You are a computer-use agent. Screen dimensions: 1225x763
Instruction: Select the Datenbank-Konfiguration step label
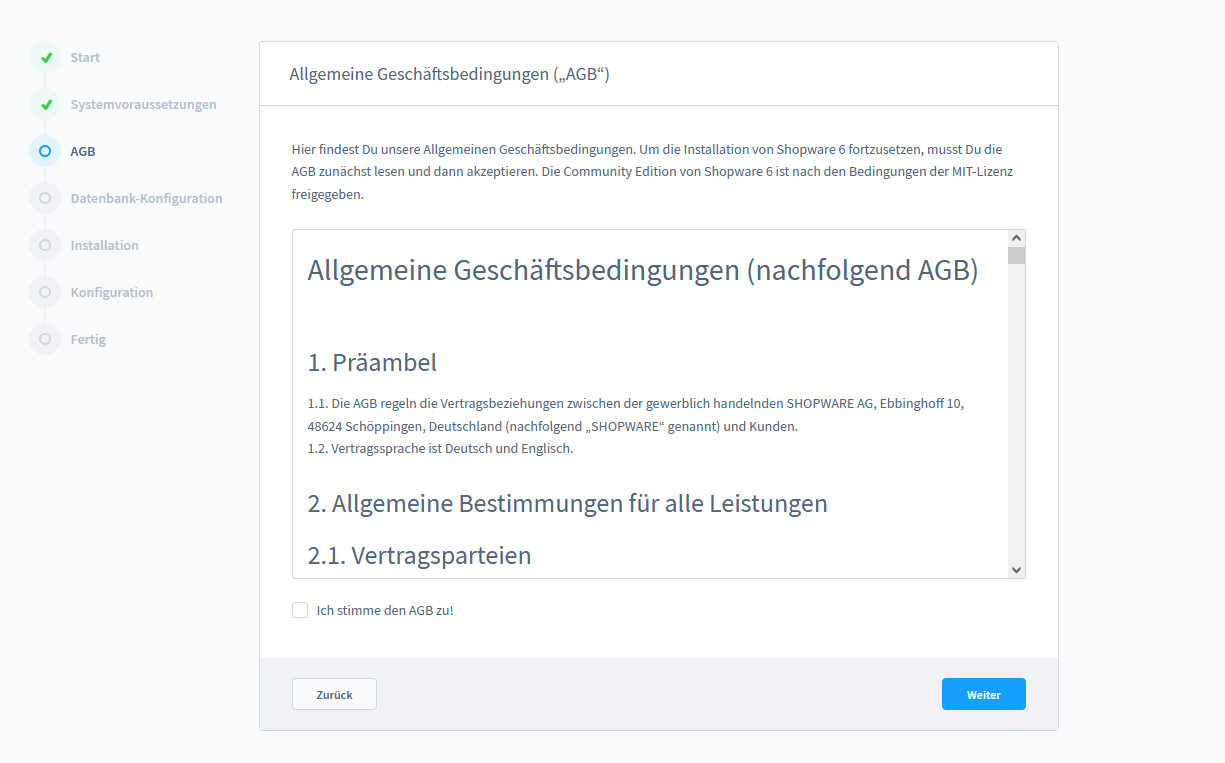(146, 198)
